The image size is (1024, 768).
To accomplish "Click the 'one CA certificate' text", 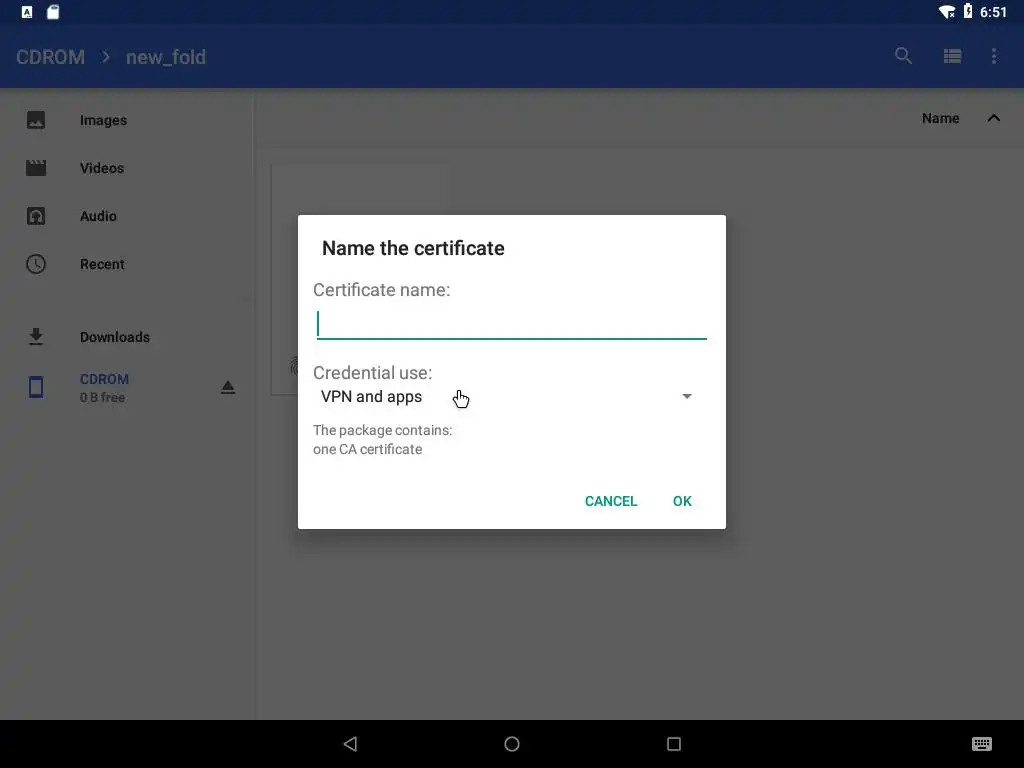I will (368, 449).
